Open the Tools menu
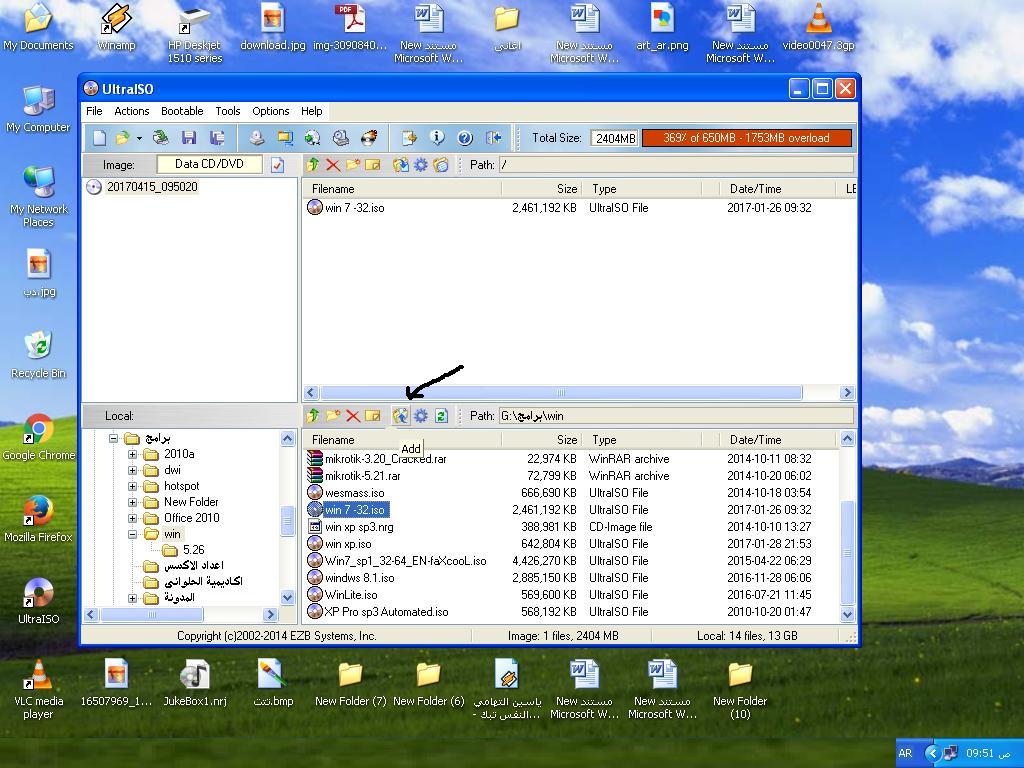Screen dimensions: 1024x768 (227, 111)
